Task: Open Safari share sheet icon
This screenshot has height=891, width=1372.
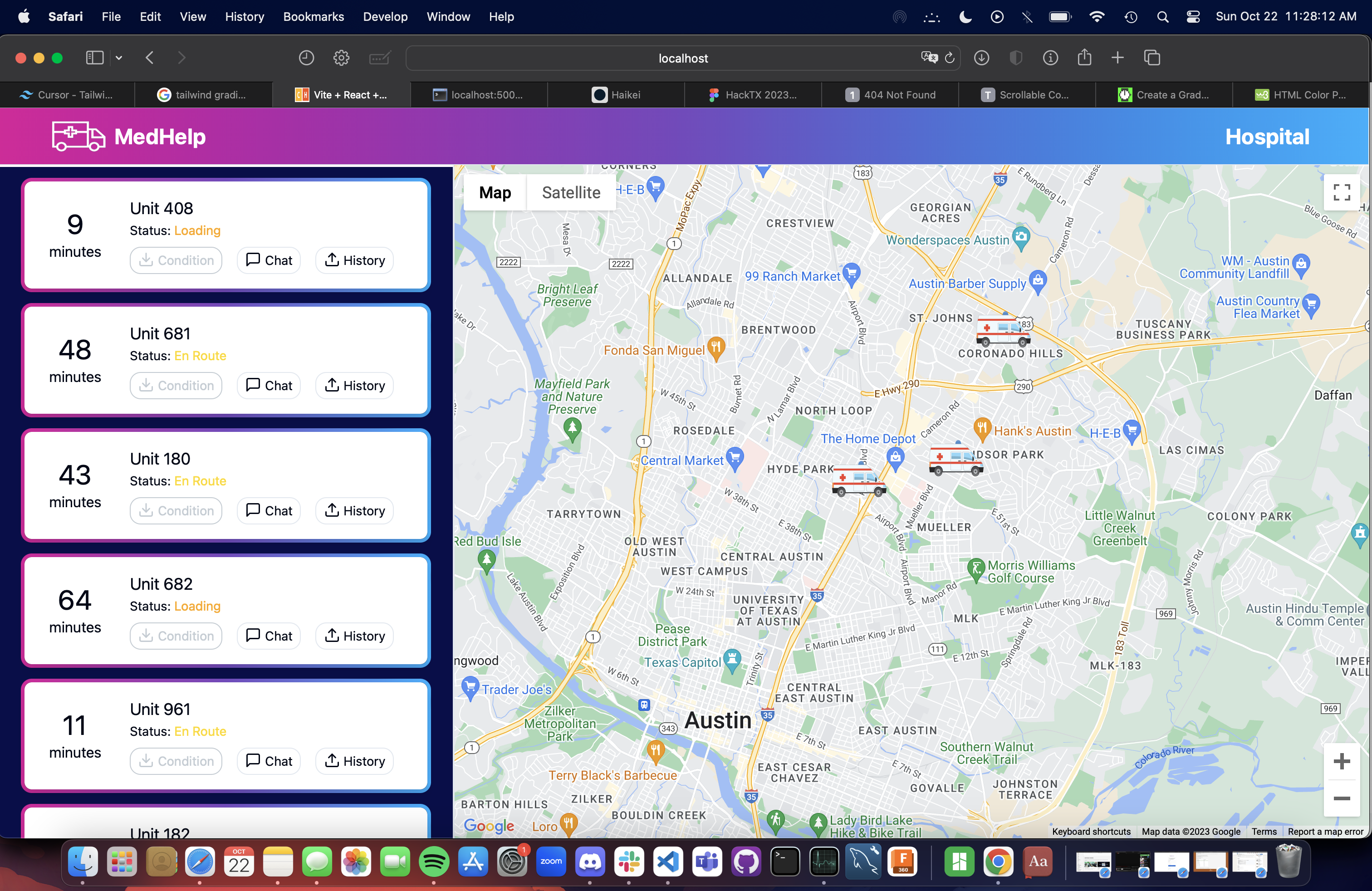Action: click(x=1084, y=58)
